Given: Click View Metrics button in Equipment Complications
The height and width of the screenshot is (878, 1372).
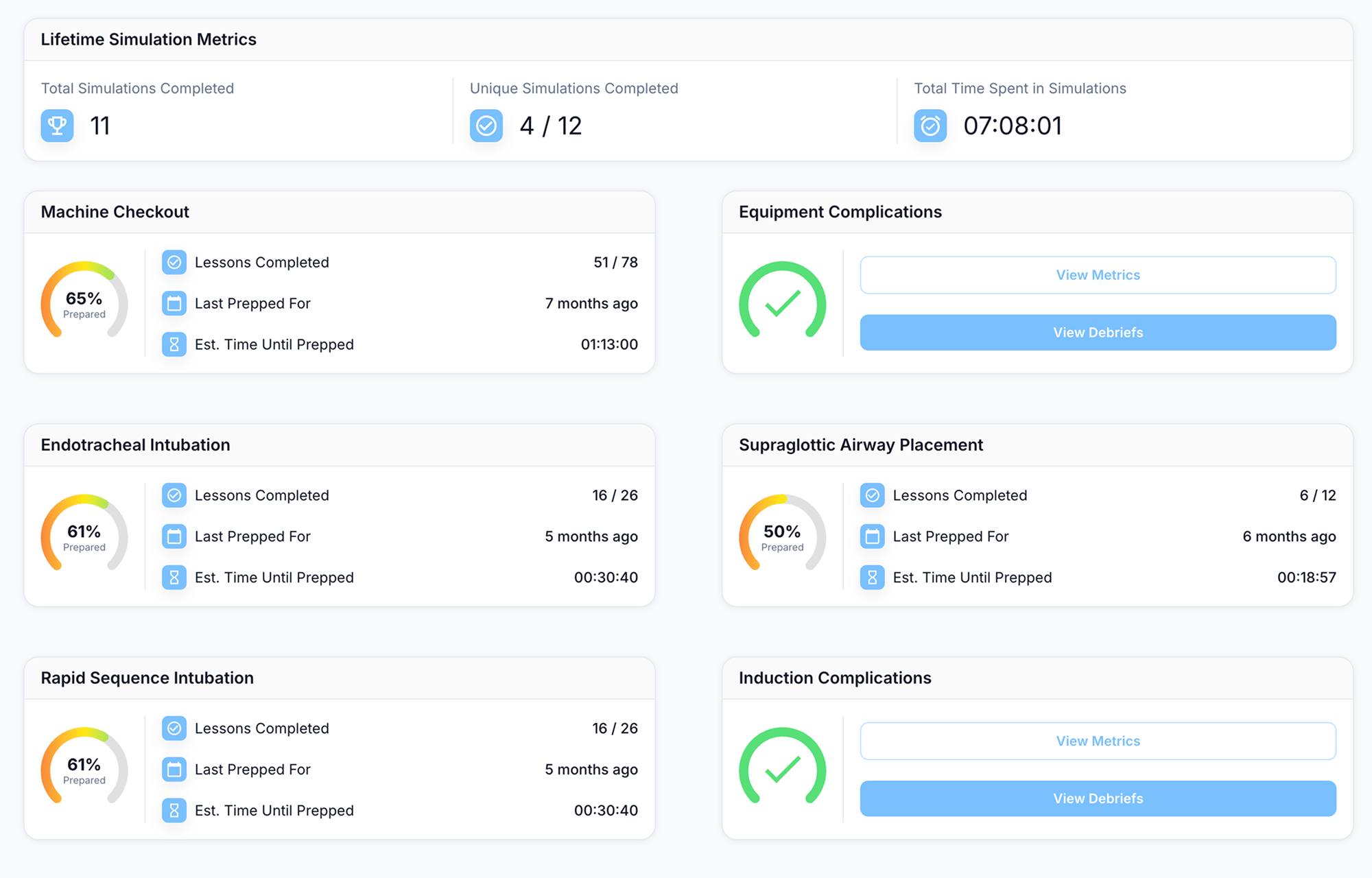Looking at the screenshot, I should [x=1098, y=275].
